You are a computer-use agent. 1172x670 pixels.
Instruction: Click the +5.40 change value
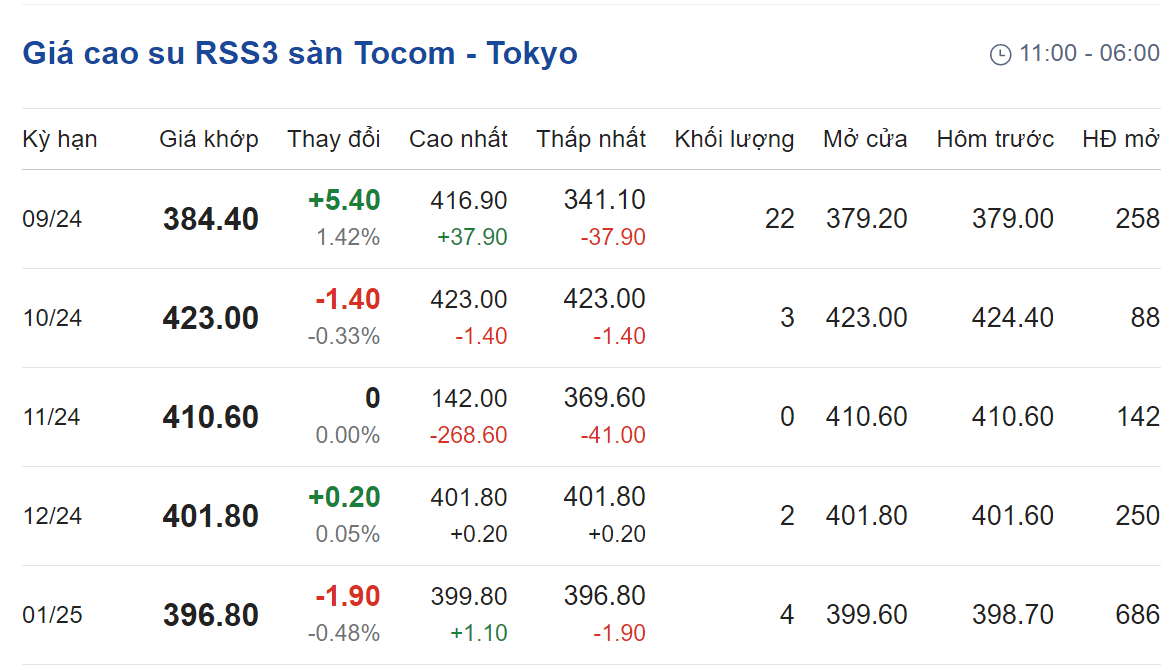click(x=344, y=200)
